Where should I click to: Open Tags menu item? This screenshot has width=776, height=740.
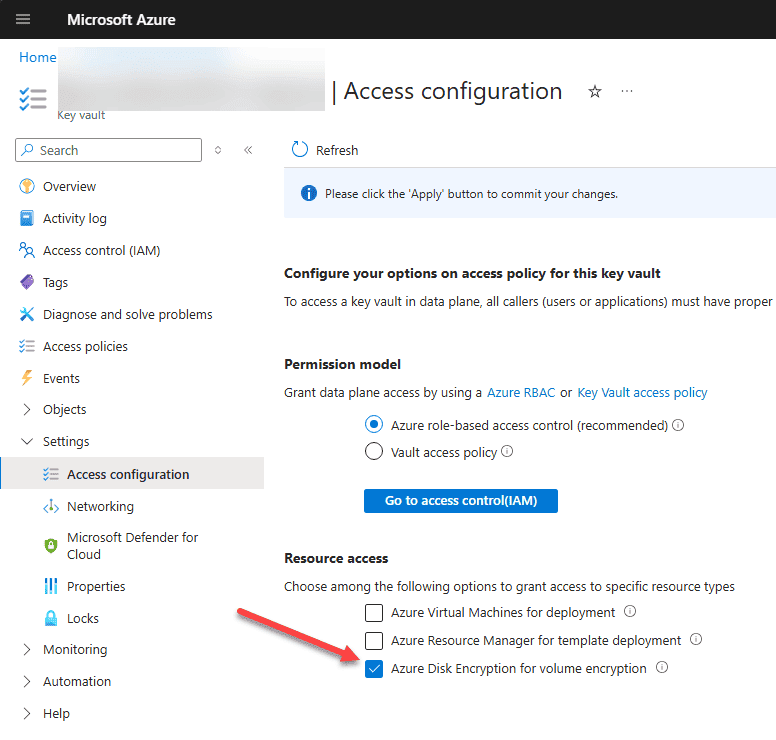55,283
